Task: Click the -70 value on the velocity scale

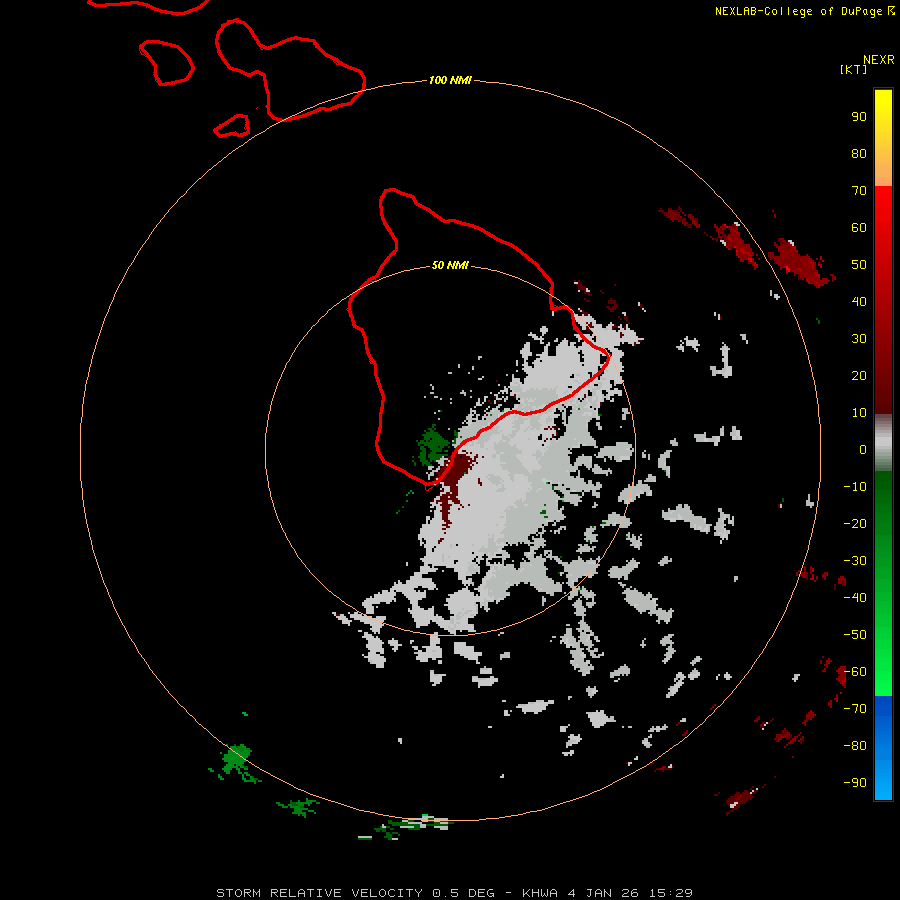Action: pos(855,708)
